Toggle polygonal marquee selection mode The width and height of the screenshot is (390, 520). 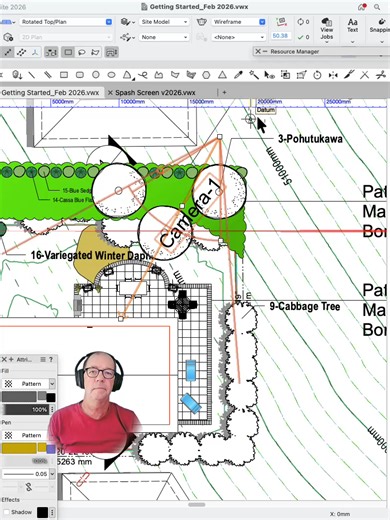click(x=95, y=52)
